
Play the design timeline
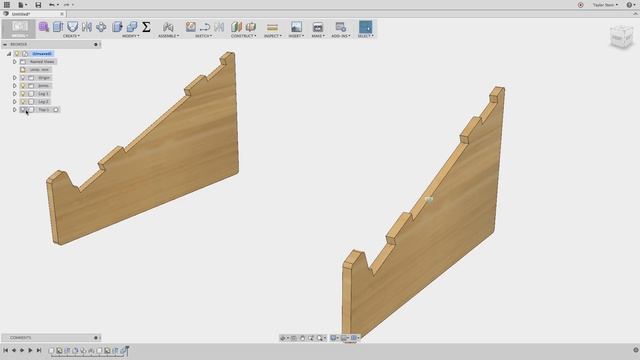30,350
